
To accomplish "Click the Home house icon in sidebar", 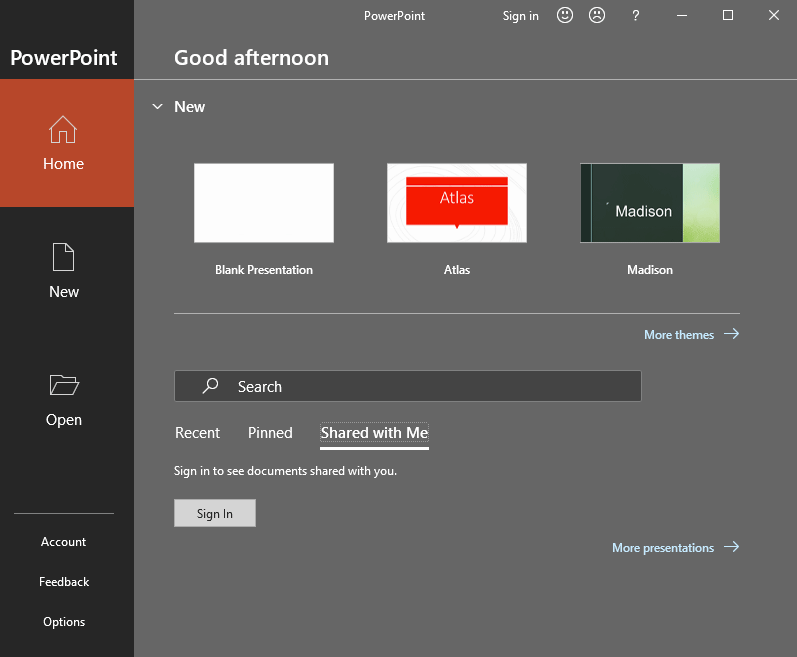I will [x=63, y=129].
